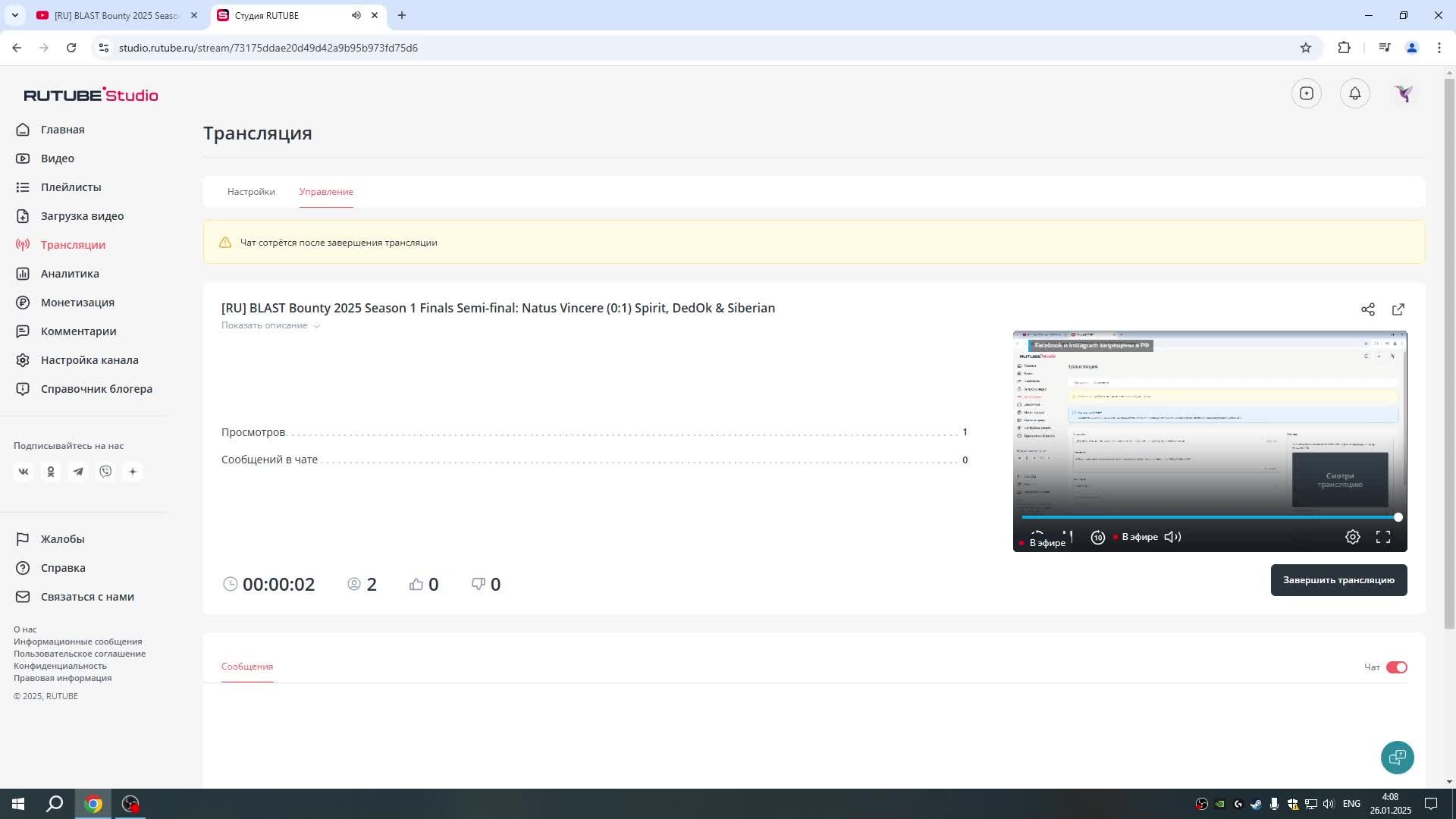Open the VK social link

pos(24,472)
